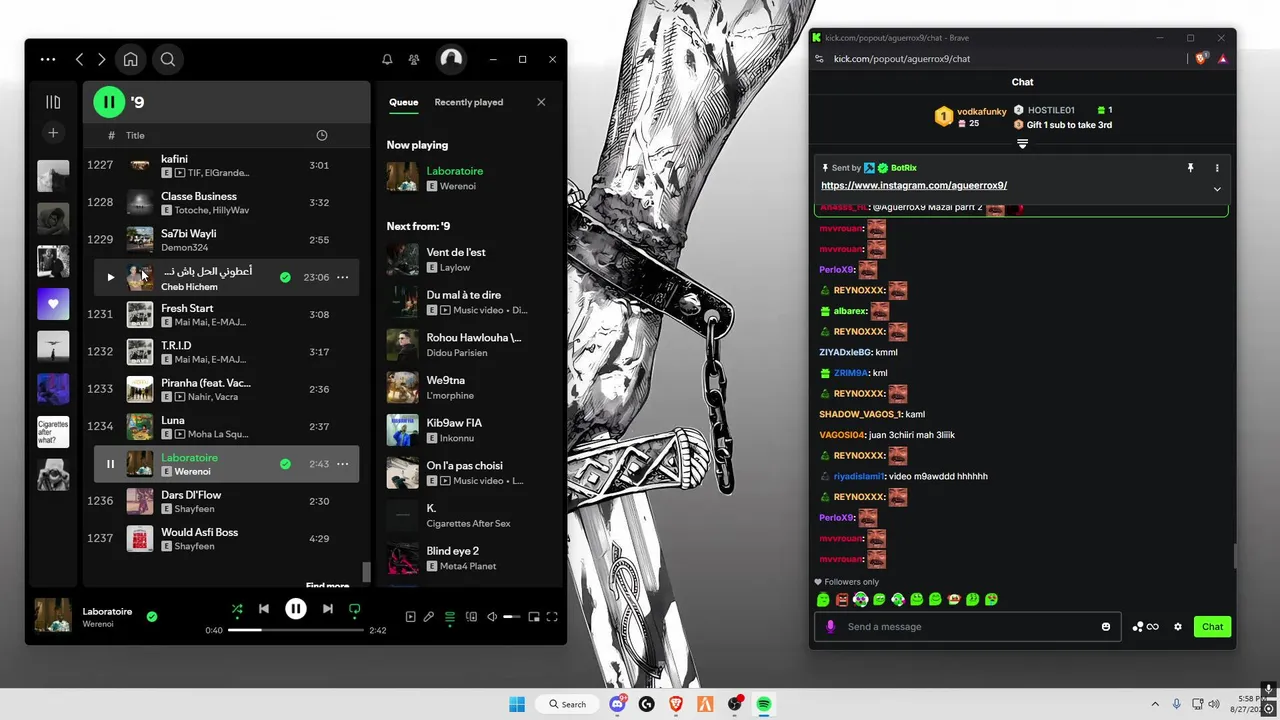The image size is (1280, 720).
Task: Sort tracks by the duration clock header
Action: (322, 135)
